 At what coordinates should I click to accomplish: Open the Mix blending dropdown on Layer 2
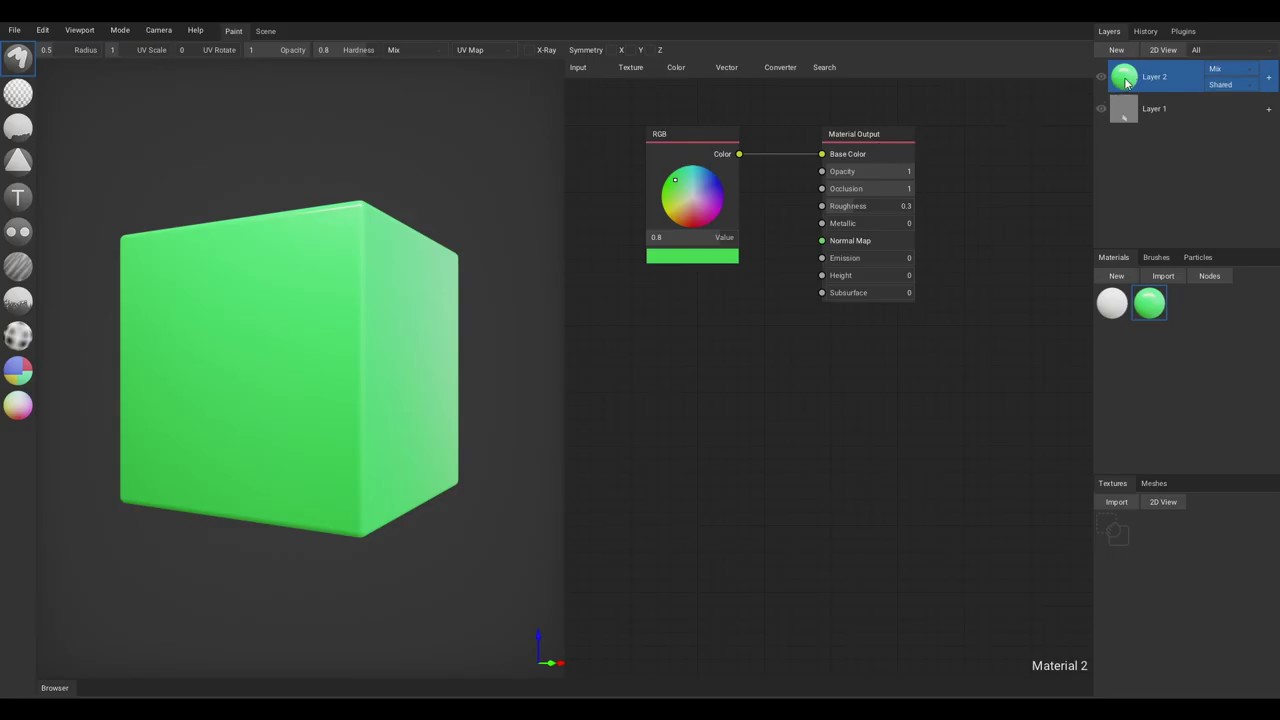click(x=1230, y=69)
